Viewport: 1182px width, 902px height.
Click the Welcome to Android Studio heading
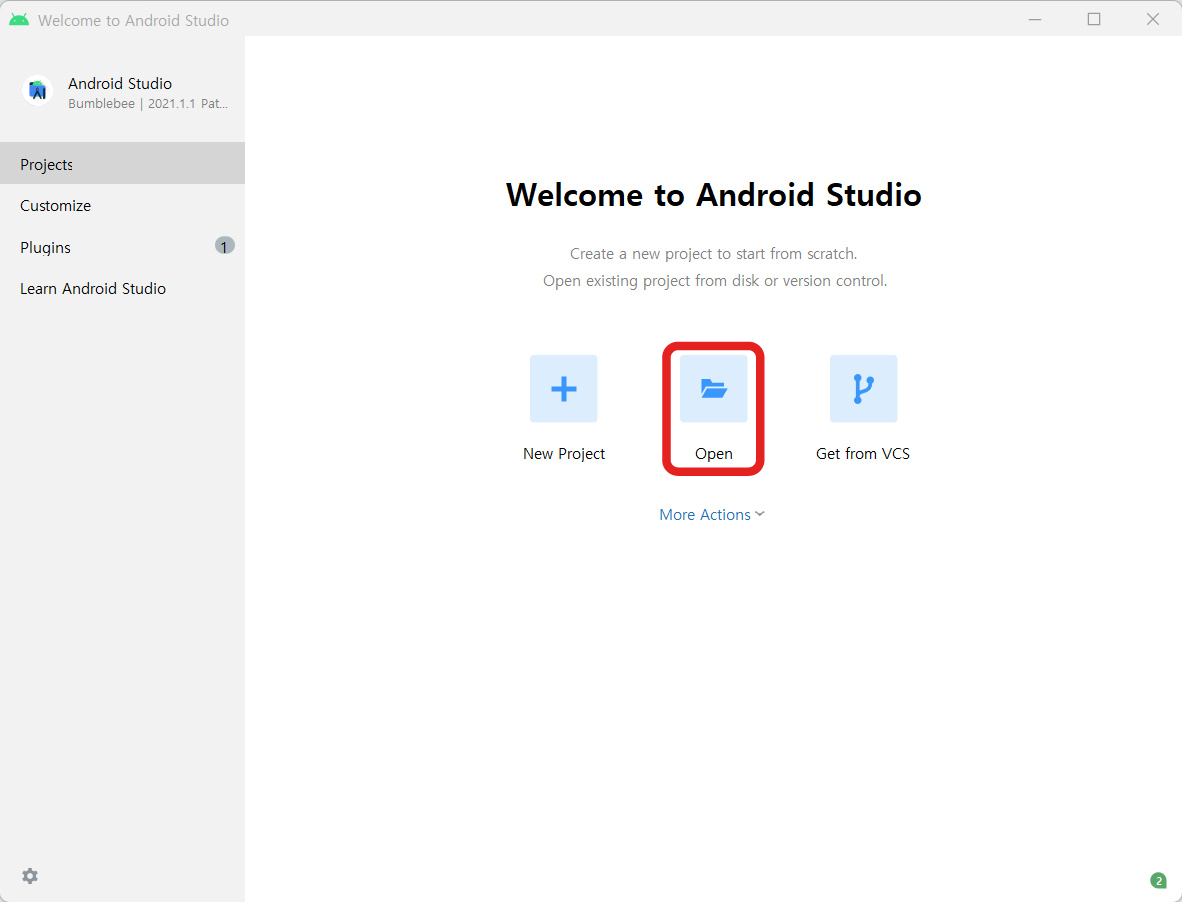pos(713,195)
